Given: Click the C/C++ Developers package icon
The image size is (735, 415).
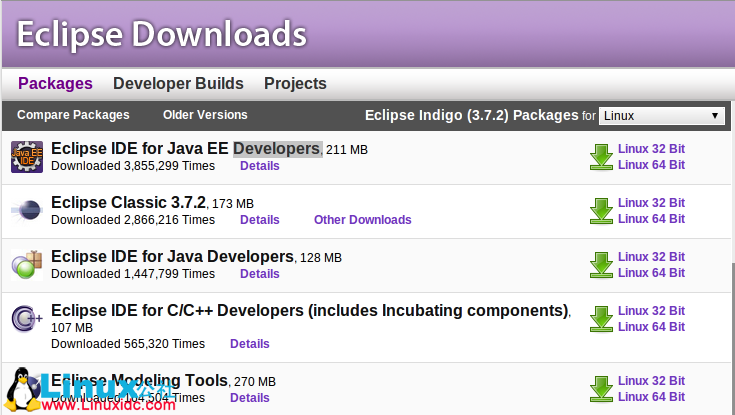Looking at the screenshot, I should coord(27,318).
